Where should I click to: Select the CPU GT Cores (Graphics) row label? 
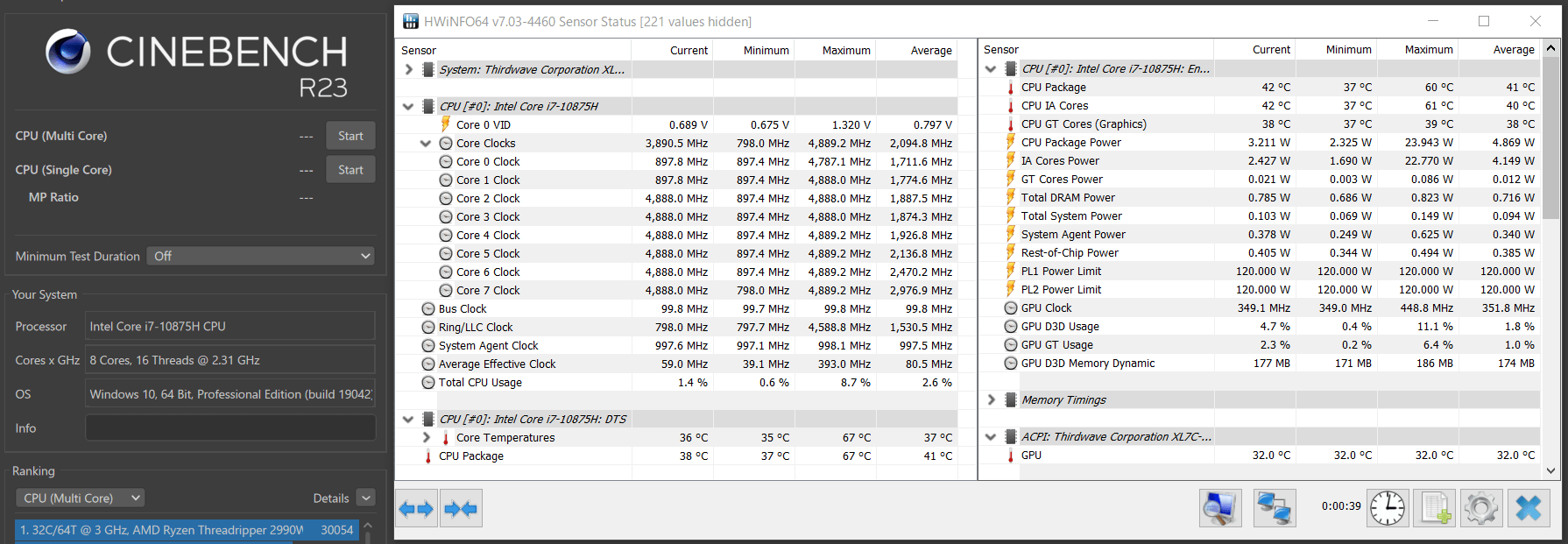point(1084,124)
